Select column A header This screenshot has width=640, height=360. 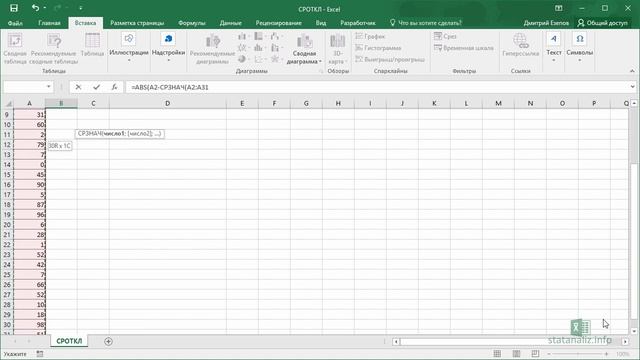pos(29,104)
